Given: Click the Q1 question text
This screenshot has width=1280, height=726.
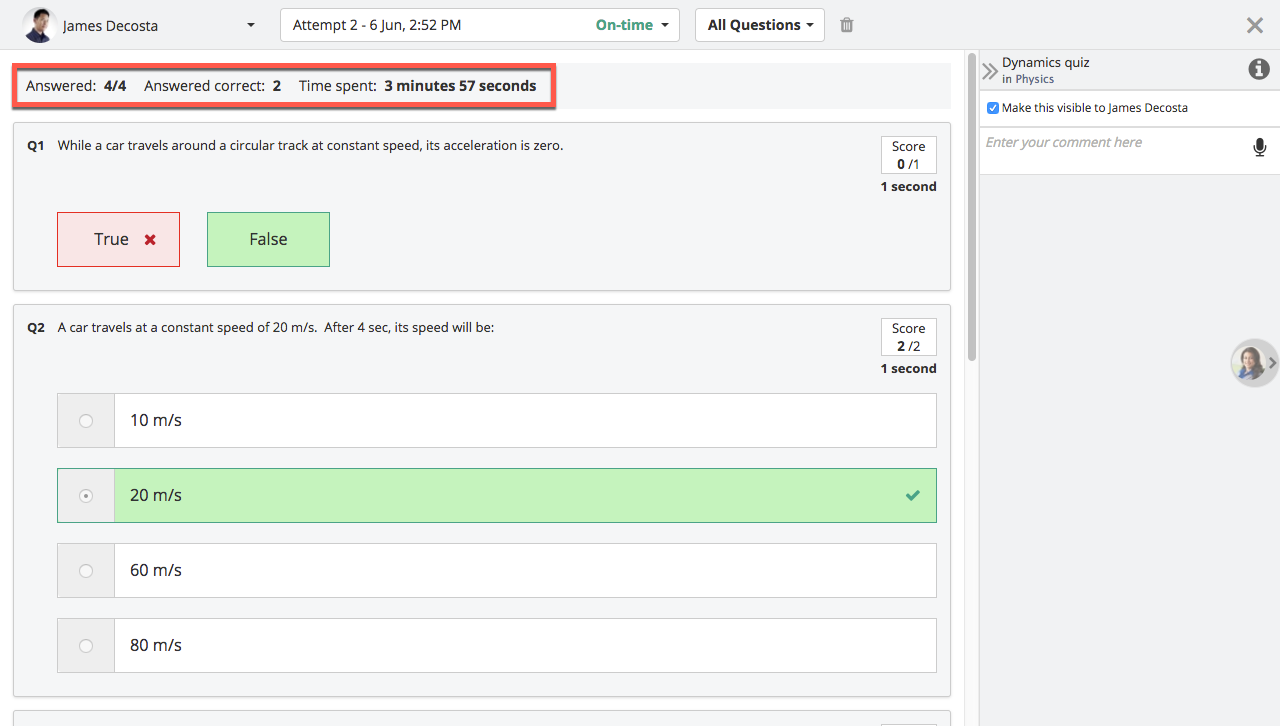Looking at the screenshot, I should (310, 145).
